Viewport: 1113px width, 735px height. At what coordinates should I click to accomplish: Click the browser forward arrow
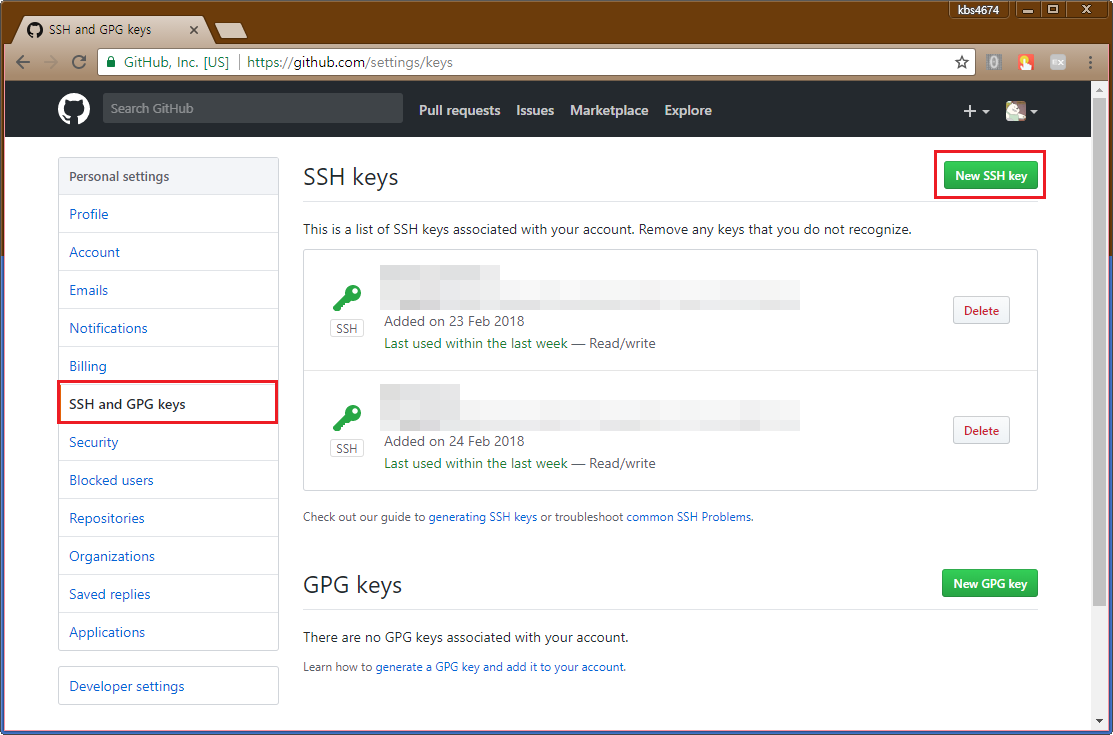[50, 62]
